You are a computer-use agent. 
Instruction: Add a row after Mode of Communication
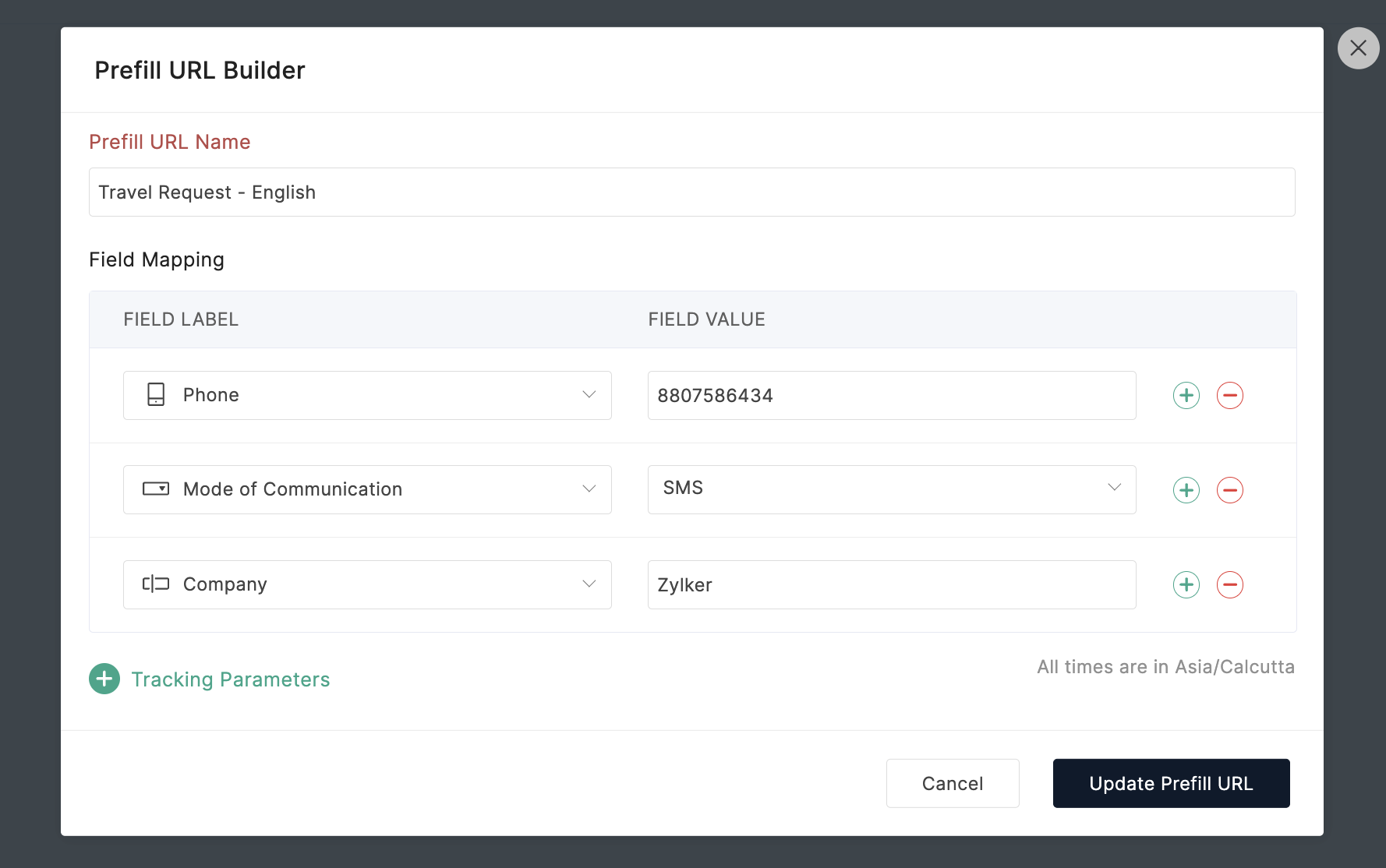coord(1186,490)
